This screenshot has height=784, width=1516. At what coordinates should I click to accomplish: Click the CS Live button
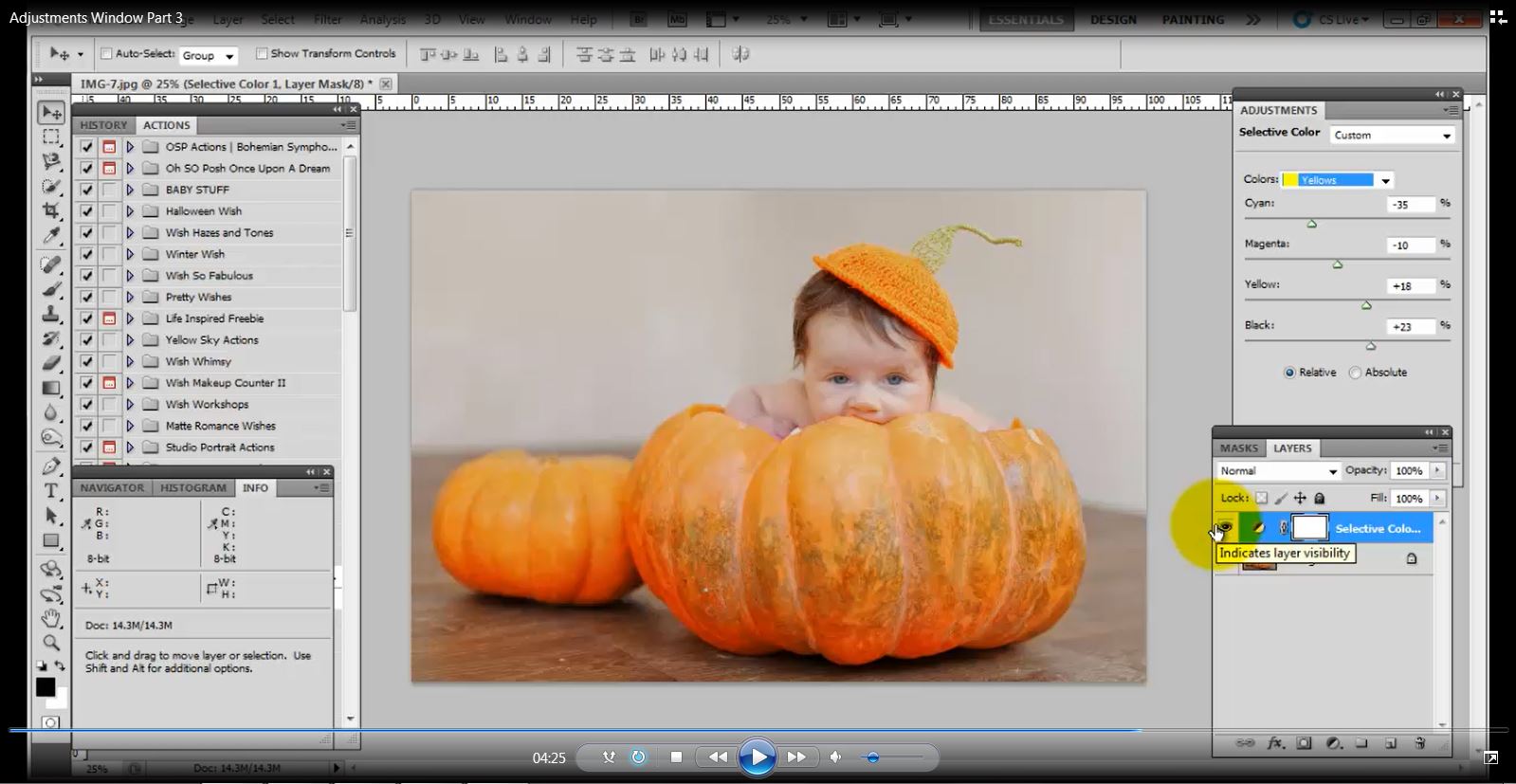[x=1331, y=20]
